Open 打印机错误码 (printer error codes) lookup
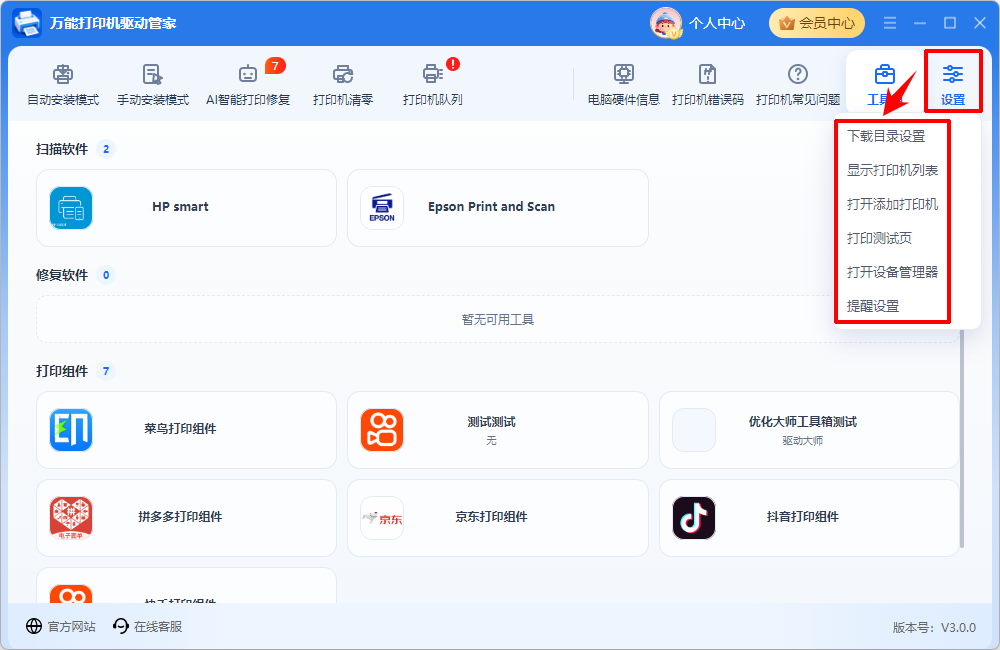The width and height of the screenshot is (1000, 650). pyautogui.click(x=708, y=84)
